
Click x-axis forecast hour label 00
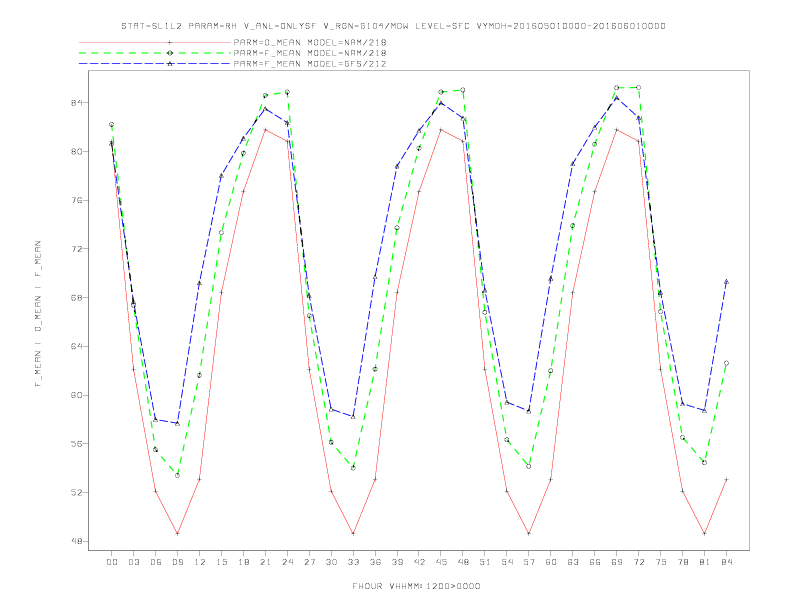pos(112,562)
